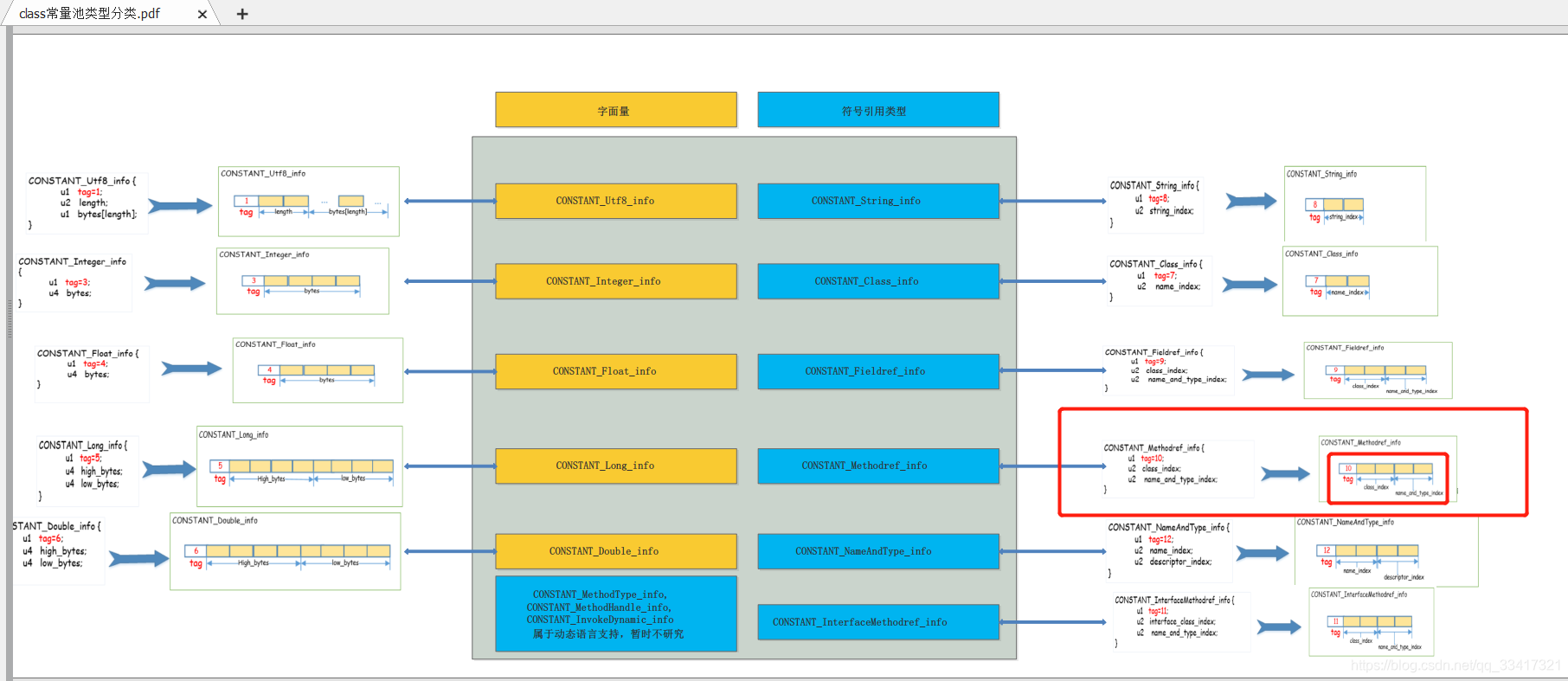Screen dimensions: 1568x681
Task: Click the CONSTANT_Utf8_info byte layout diagram
Action: tap(309, 202)
